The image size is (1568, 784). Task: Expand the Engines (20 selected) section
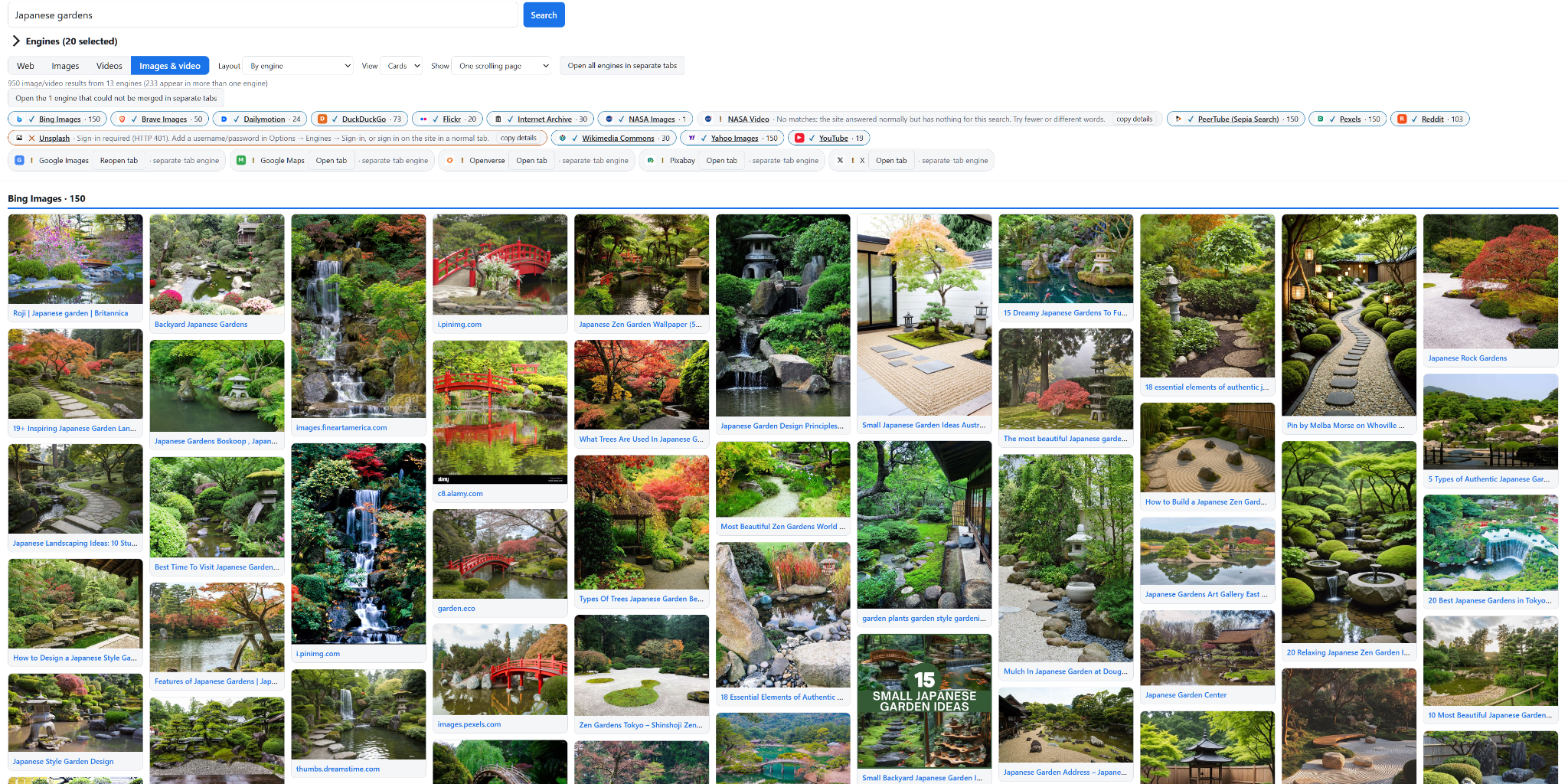pos(64,41)
